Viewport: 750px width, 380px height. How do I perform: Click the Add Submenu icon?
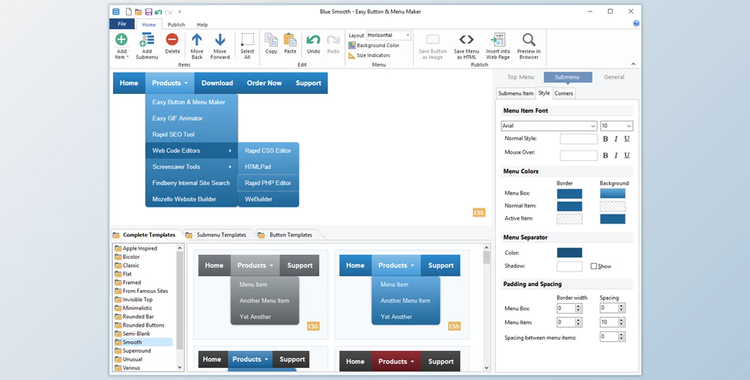147,40
